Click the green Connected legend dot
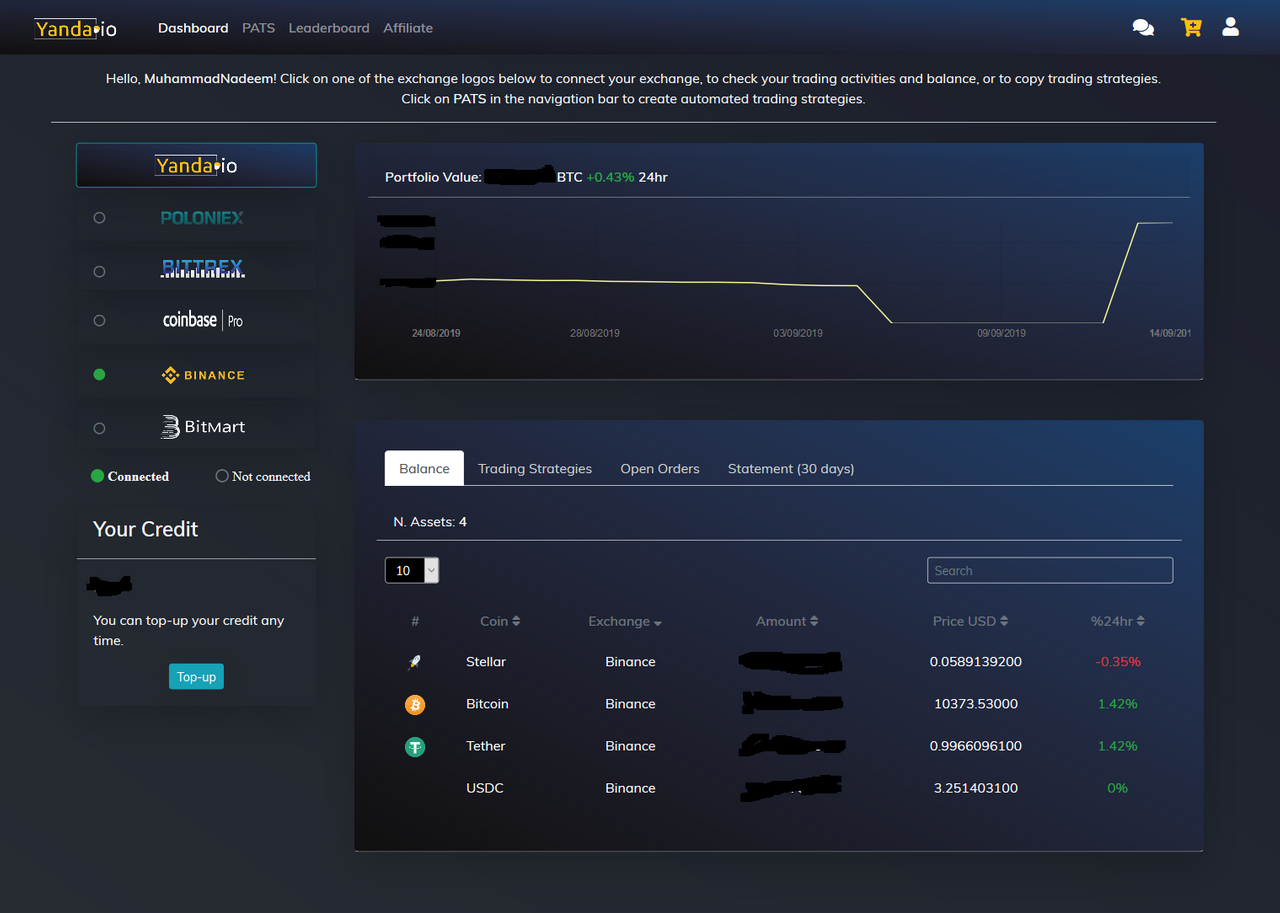1280x913 pixels. (97, 476)
